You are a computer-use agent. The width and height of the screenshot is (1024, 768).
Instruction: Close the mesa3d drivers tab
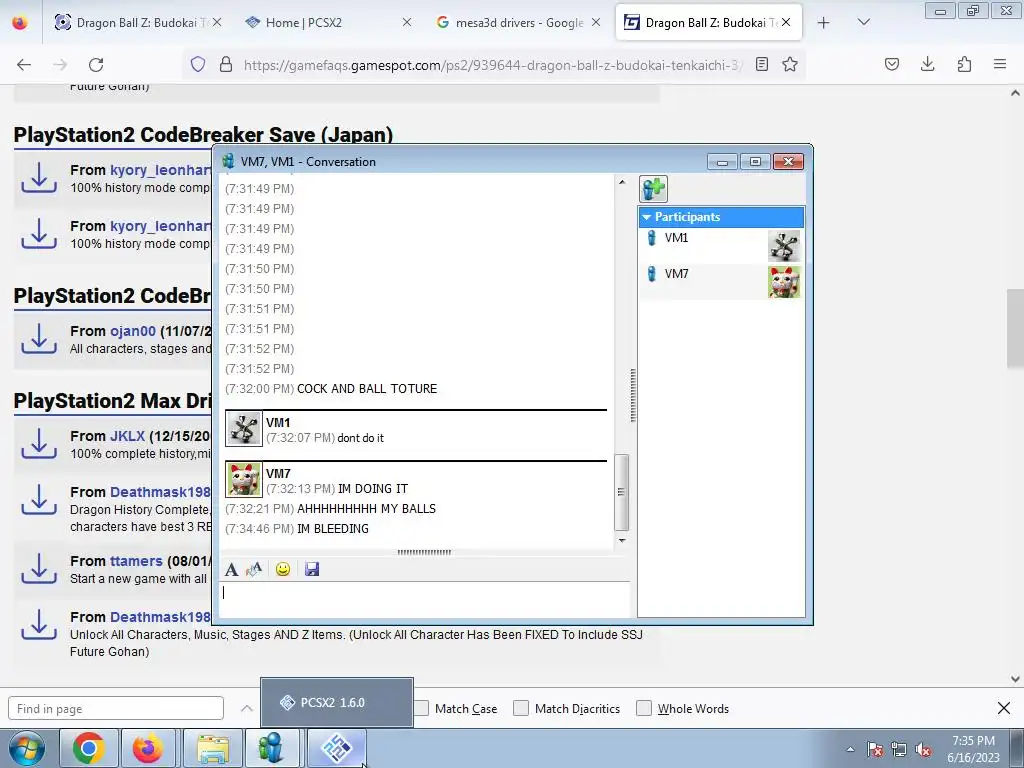(x=596, y=23)
